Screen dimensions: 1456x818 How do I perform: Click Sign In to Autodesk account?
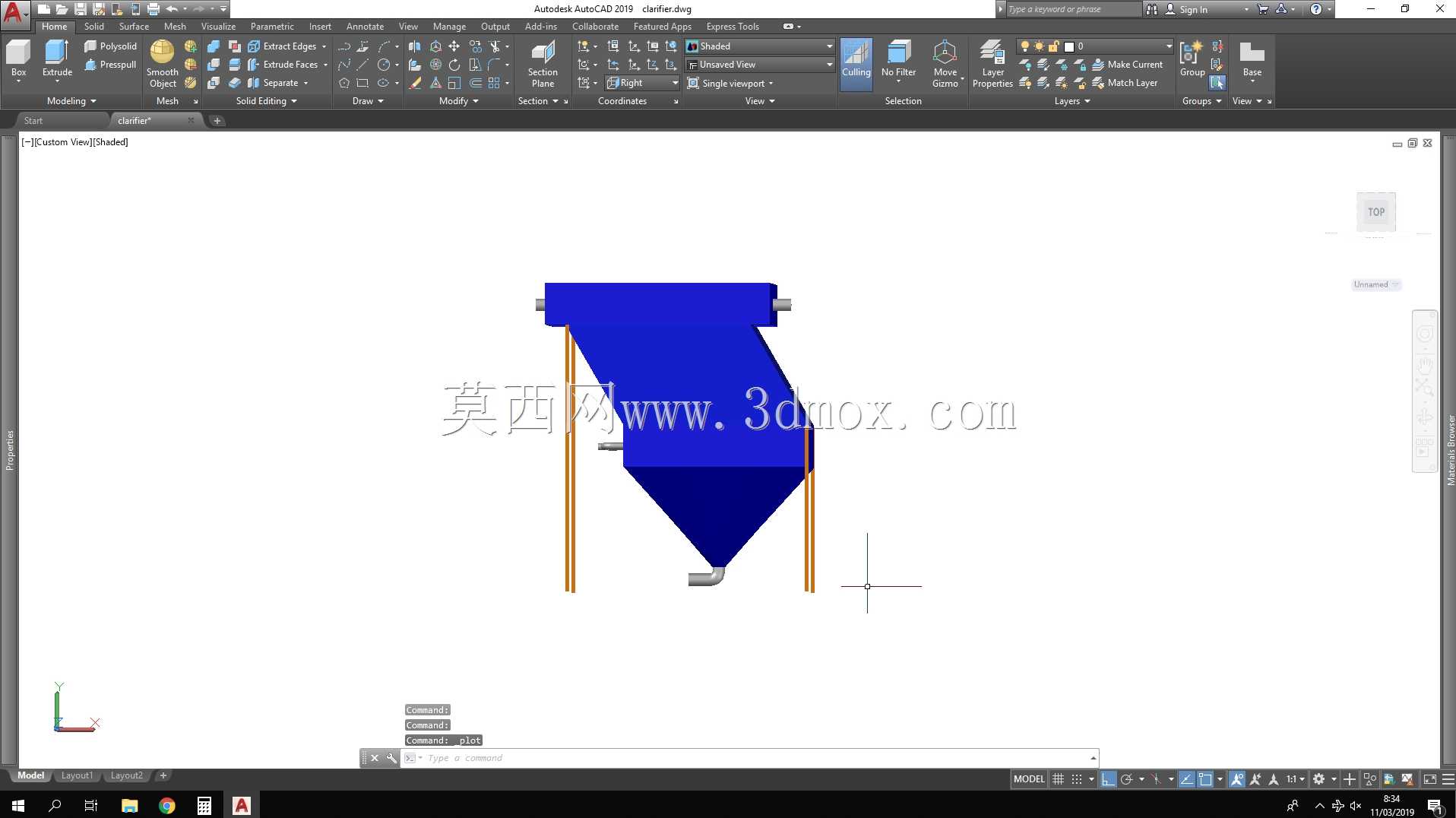click(x=1193, y=10)
